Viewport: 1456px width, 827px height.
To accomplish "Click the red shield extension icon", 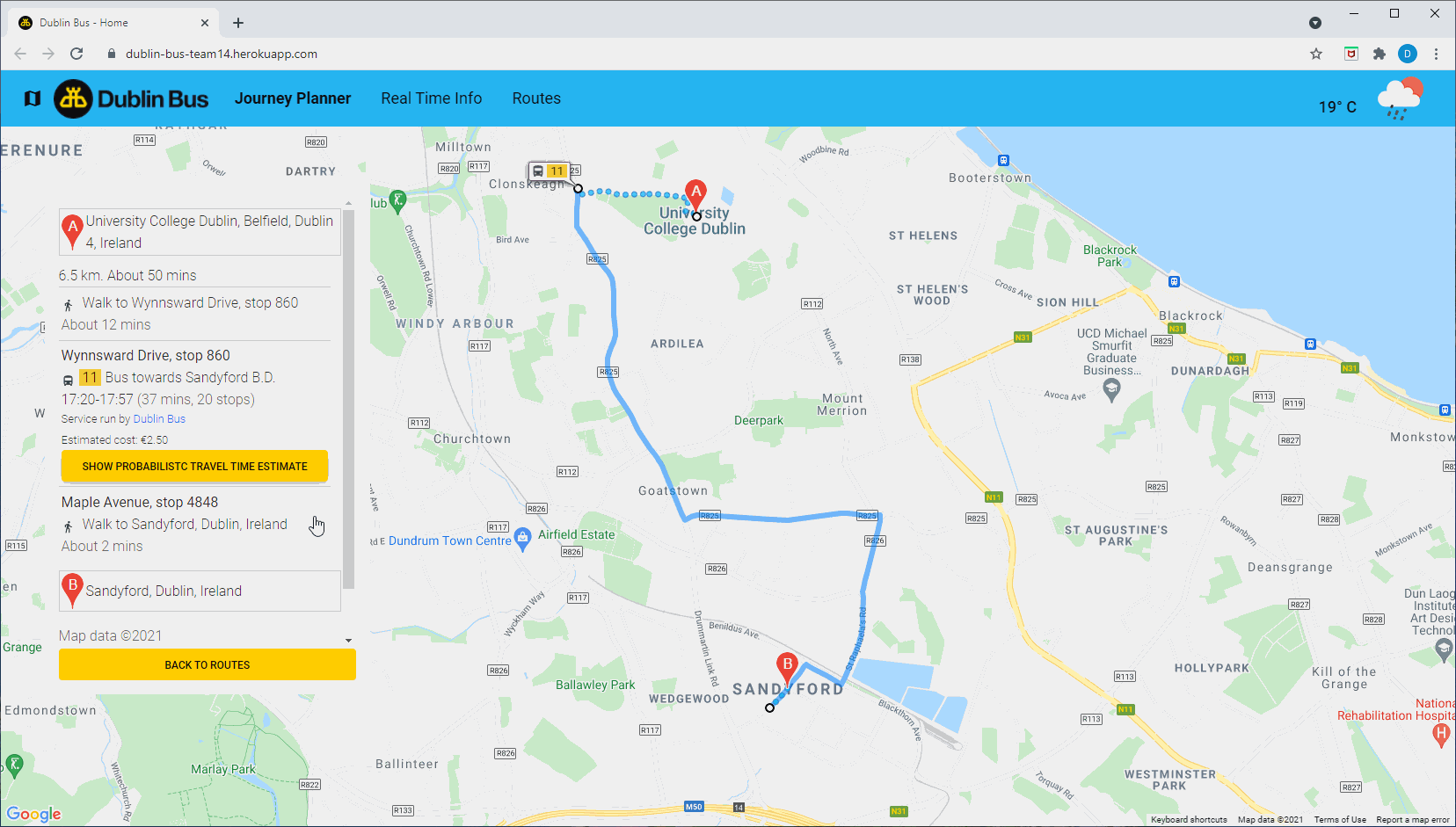I will [1351, 54].
